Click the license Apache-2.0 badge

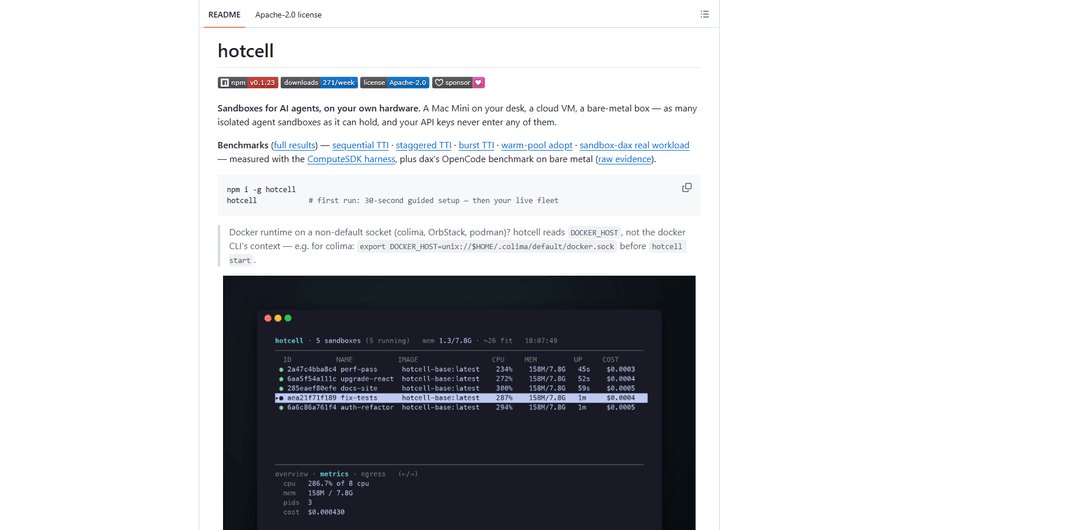(x=395, y=83)
